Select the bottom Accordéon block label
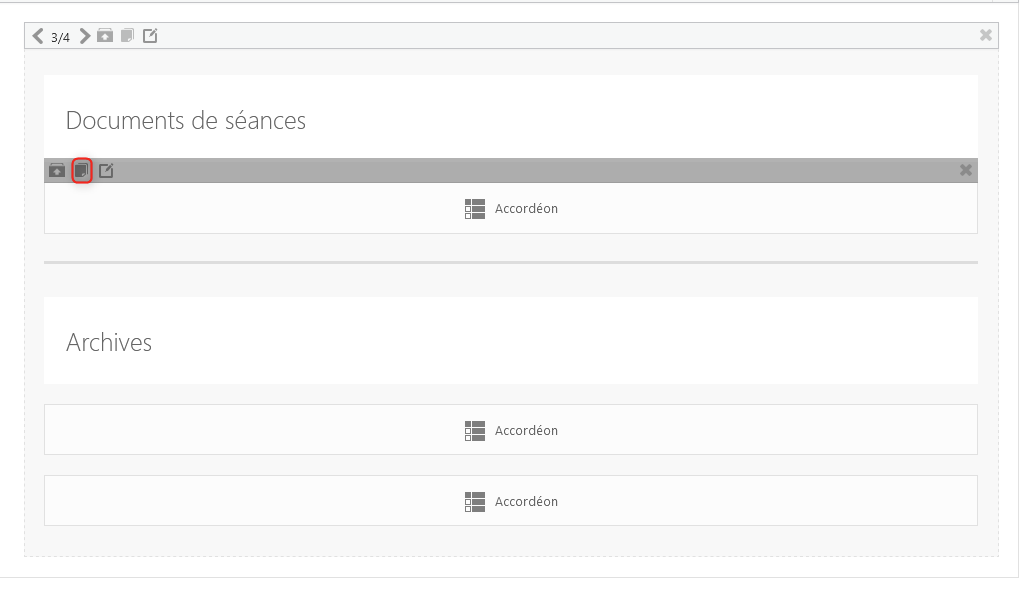 point(526,501)
